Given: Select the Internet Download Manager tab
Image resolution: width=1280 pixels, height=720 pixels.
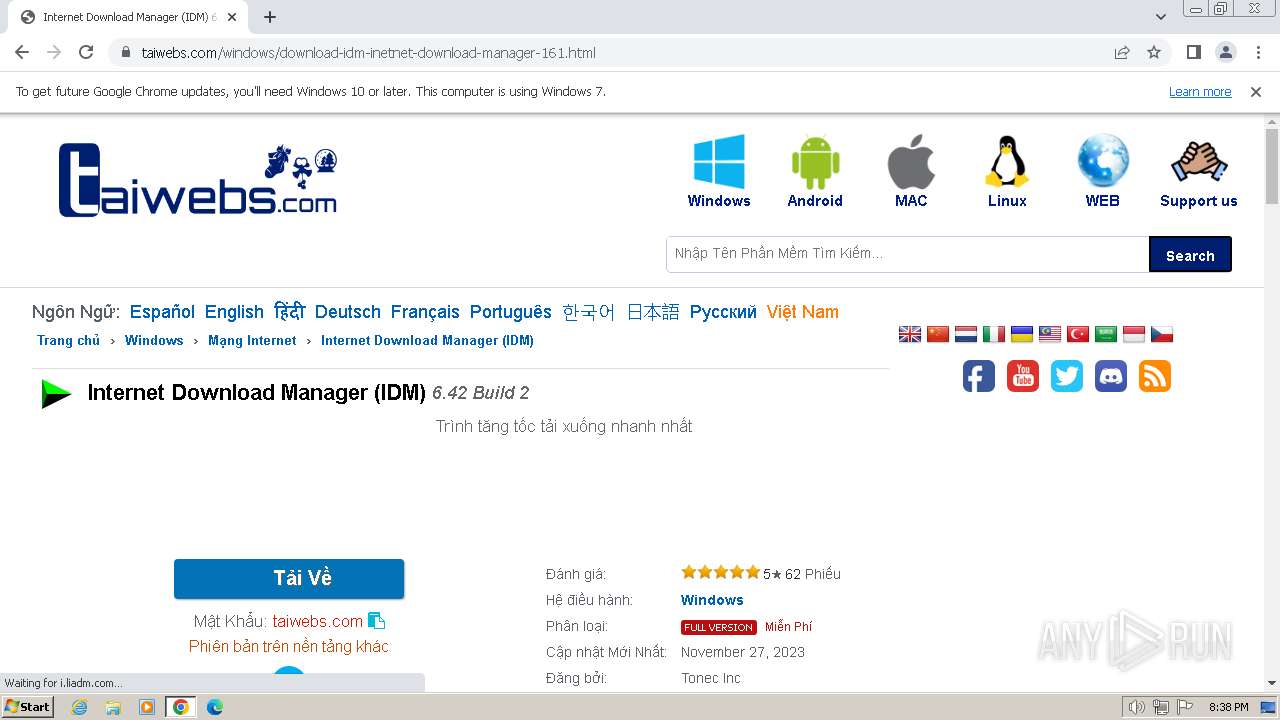Looking at the screenshot, I should pyautogui.click(x=128, y=17).
